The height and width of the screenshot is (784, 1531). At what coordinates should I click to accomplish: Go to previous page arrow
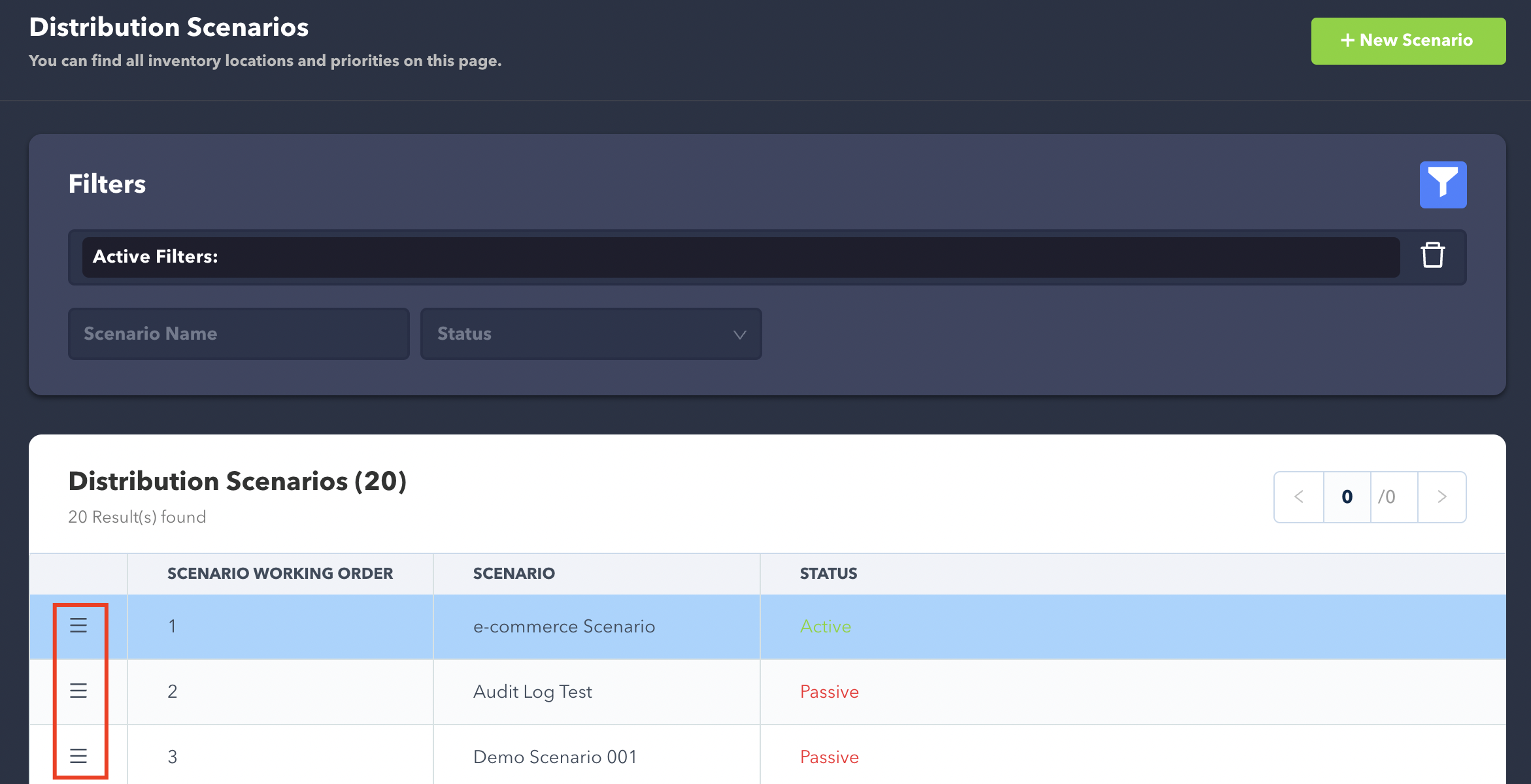[x=1299, y=497]
